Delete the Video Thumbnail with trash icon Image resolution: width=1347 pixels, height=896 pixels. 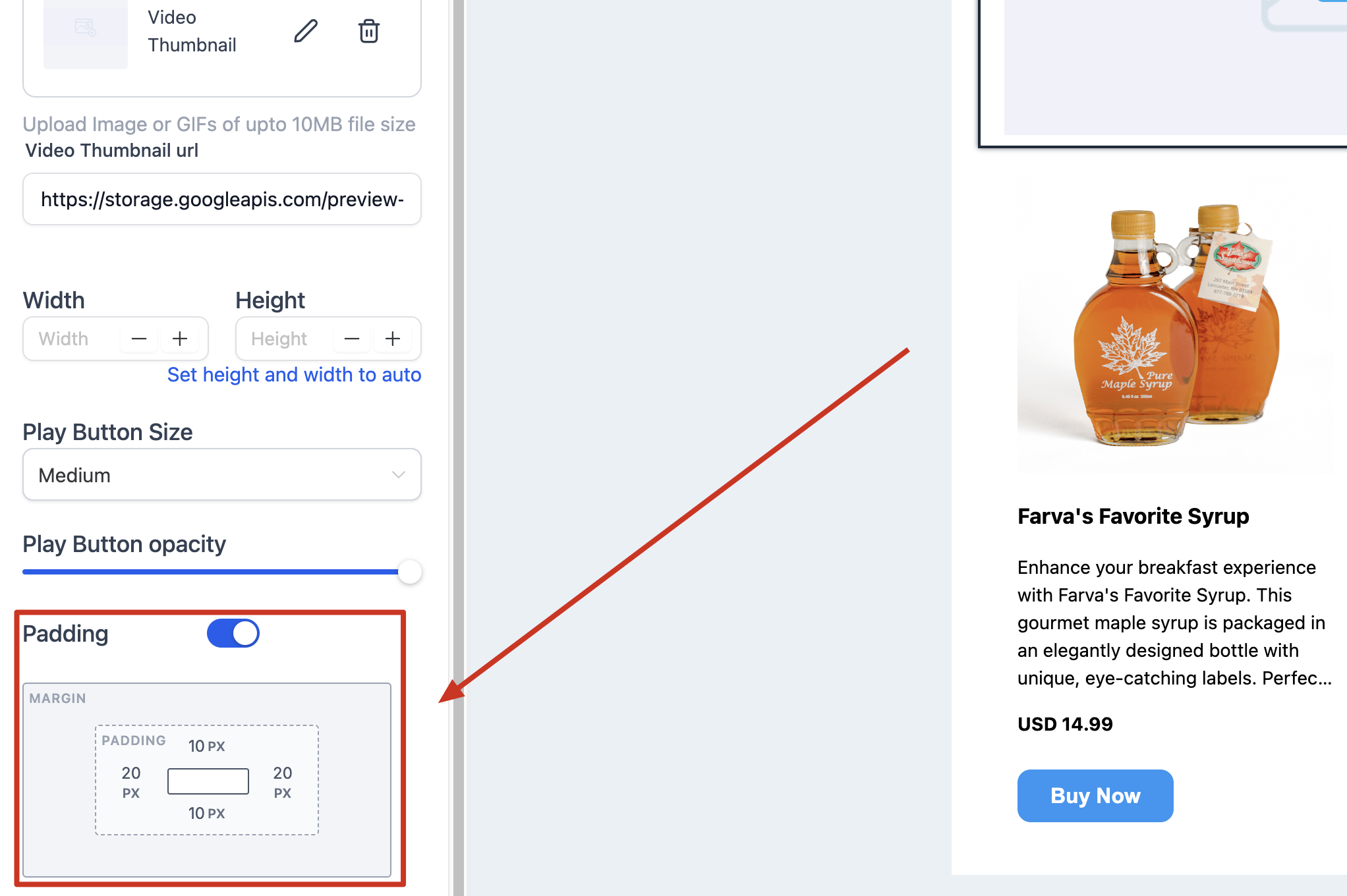click(368, 31)
